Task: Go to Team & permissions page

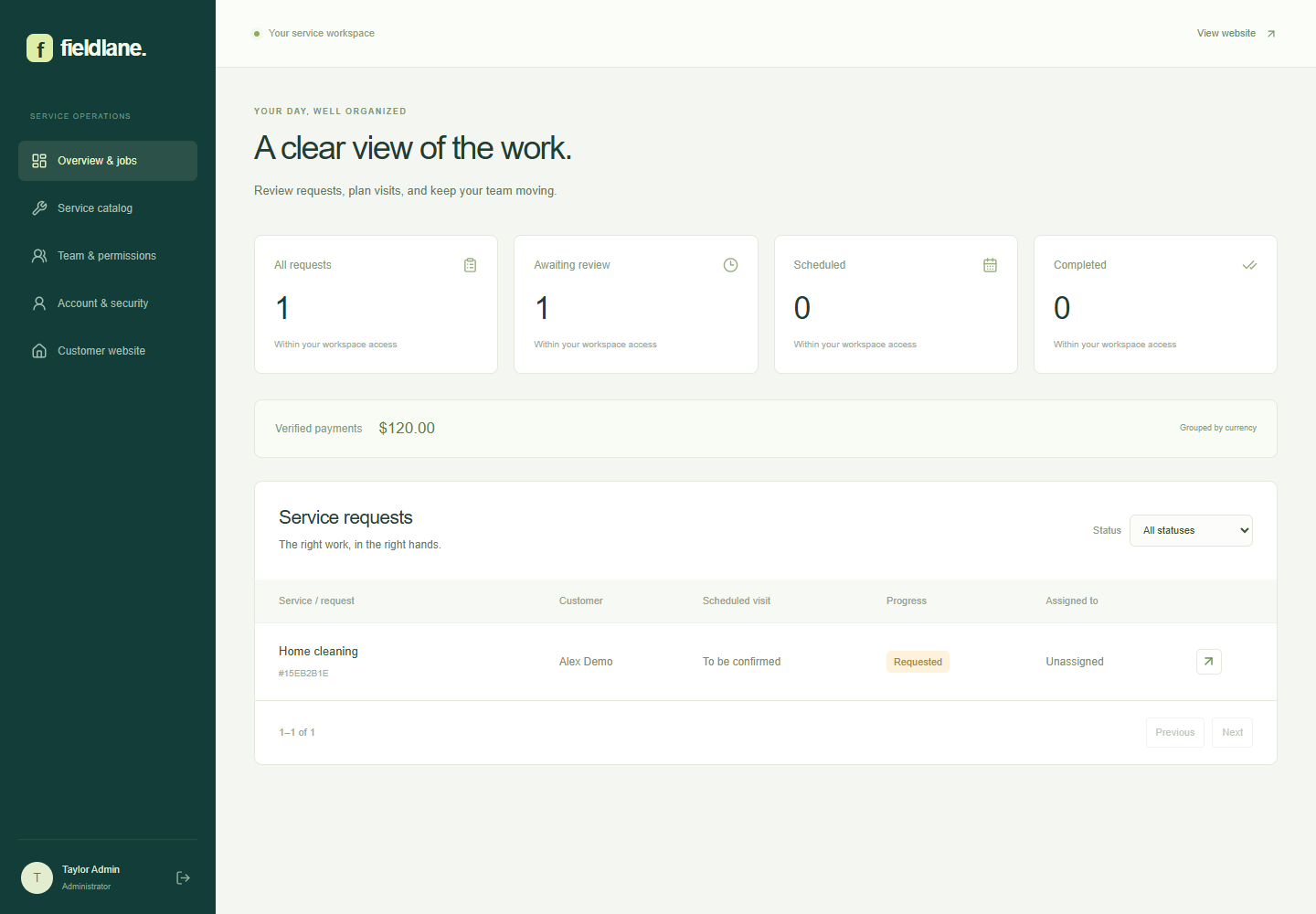Action: coord(108,256)
